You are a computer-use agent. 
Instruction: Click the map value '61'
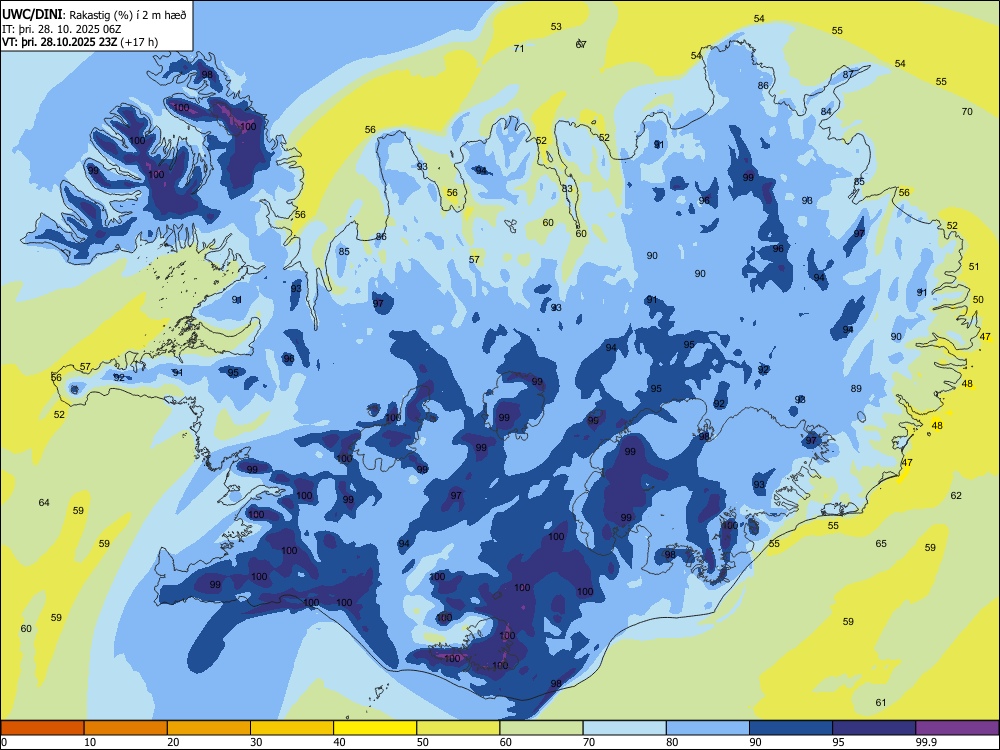880,703
